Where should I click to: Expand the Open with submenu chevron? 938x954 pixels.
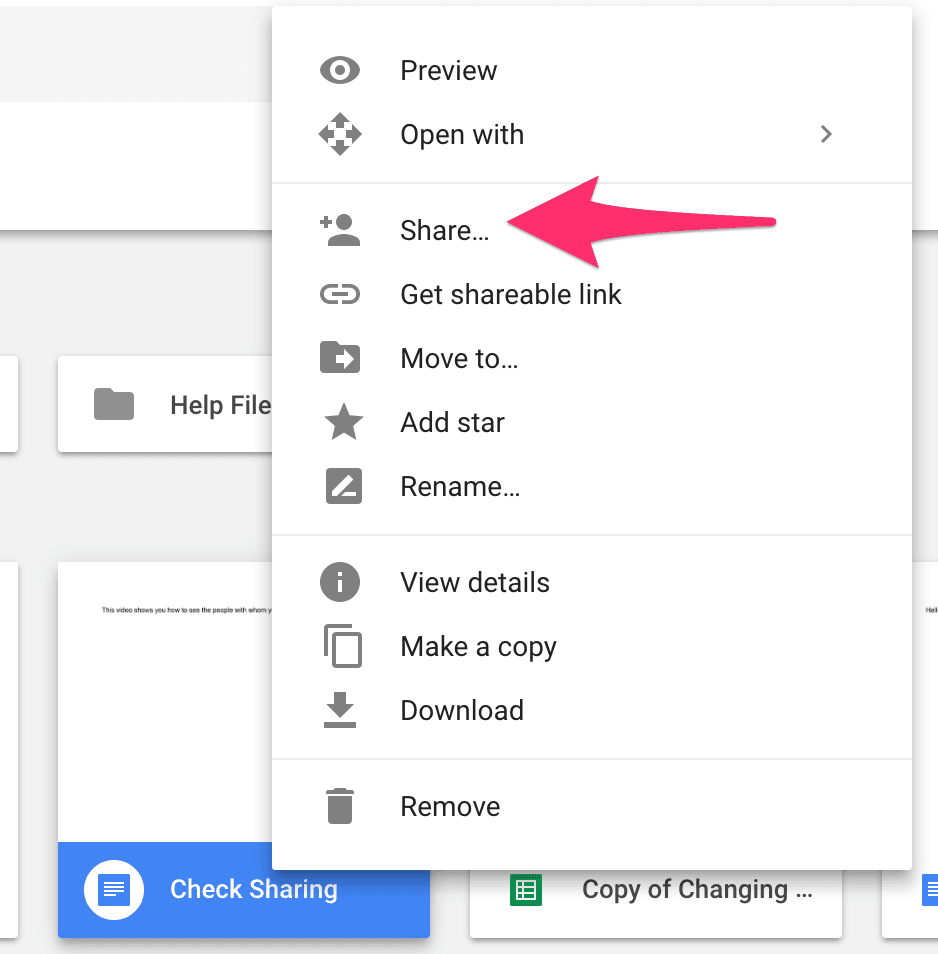click(825, 134)
